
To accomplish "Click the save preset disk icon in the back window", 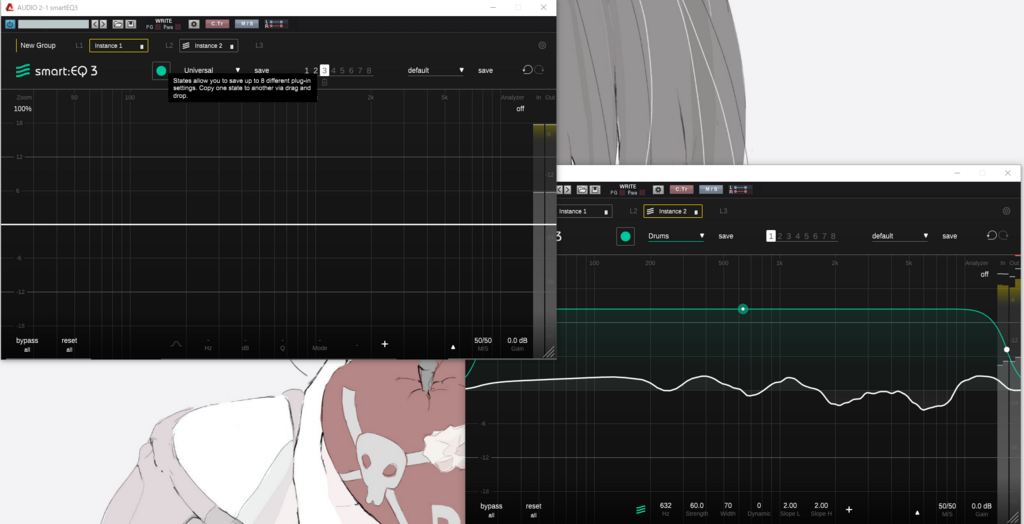I will click(595, 189).
